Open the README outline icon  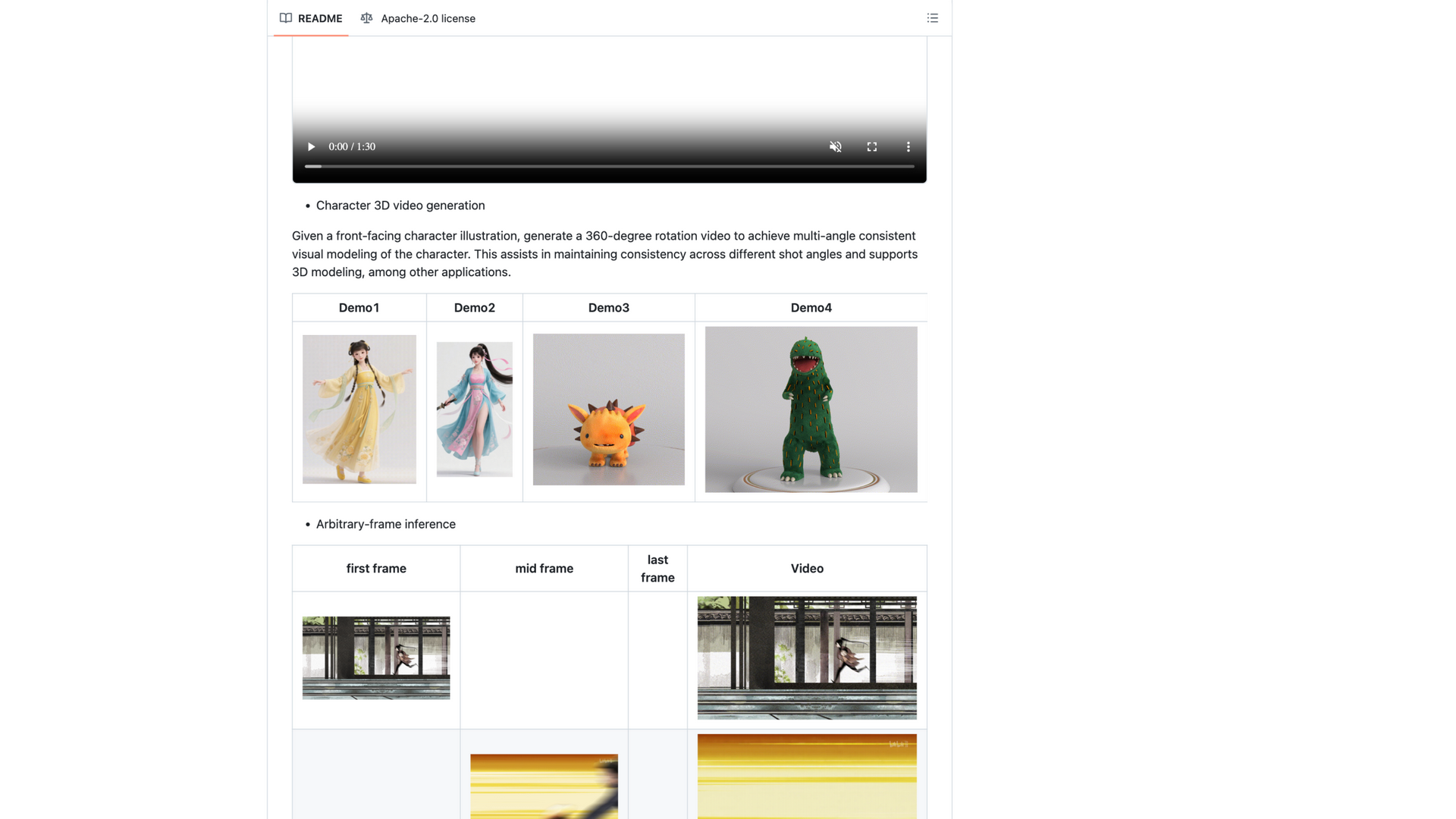pos(933,18)
